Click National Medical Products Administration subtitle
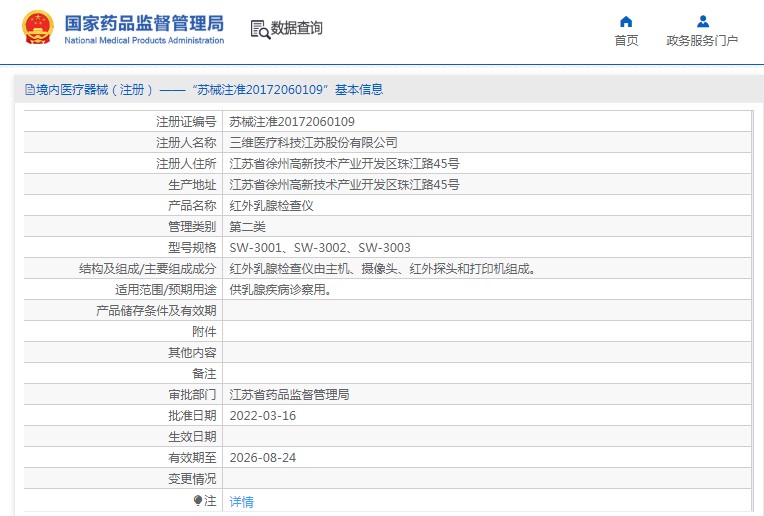Image resolution: width=764 pixels, height=516 pixels. click(144, 40)
